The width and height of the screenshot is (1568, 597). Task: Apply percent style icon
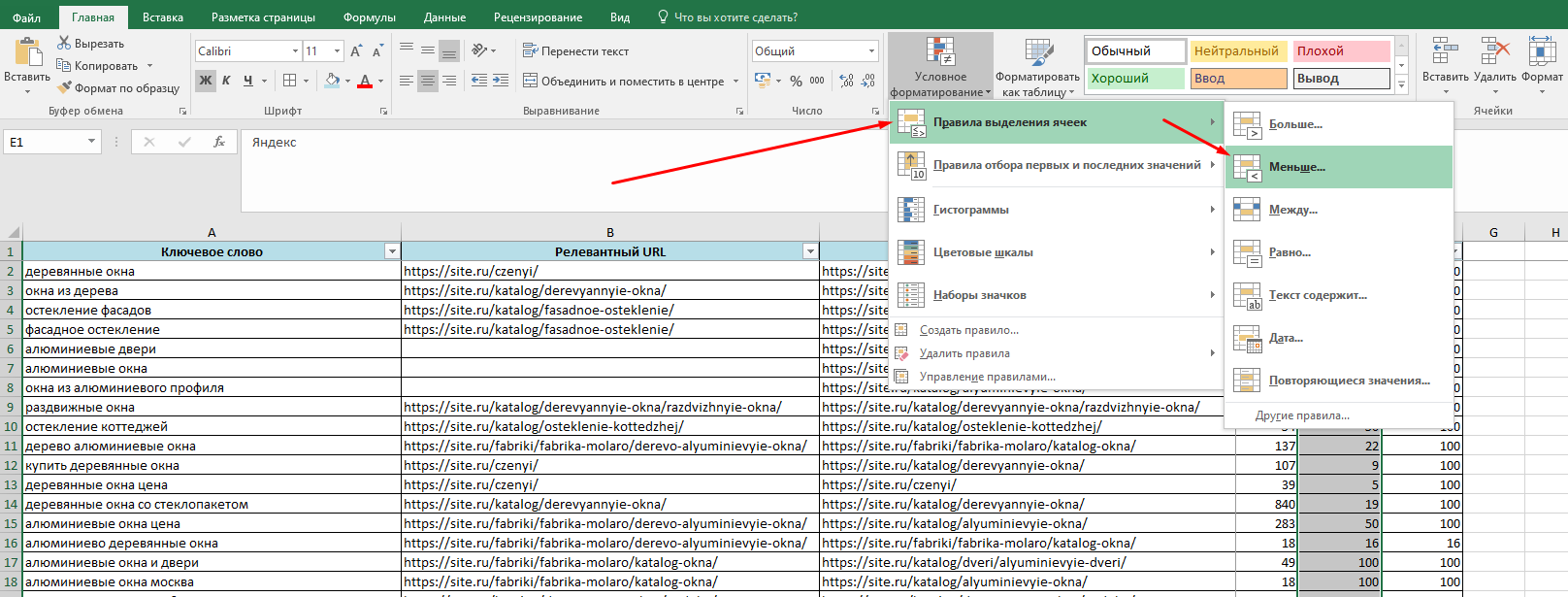[x=796, y=81]
